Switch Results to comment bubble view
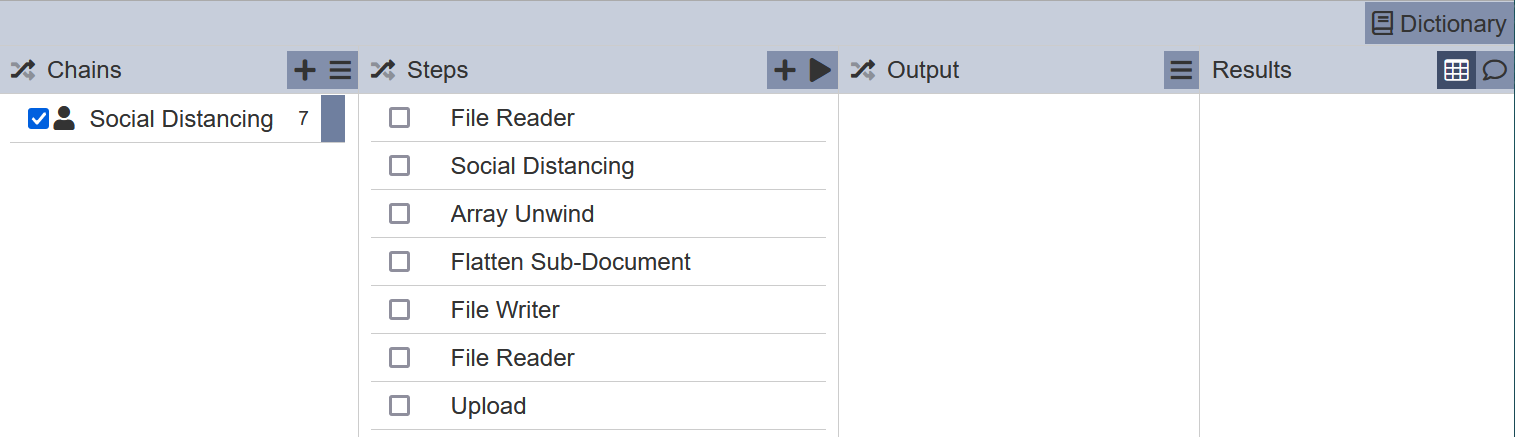Image resolution: width=1515 pixels, height=437 pixels. pyautogui.click(x=1495, y=70)
